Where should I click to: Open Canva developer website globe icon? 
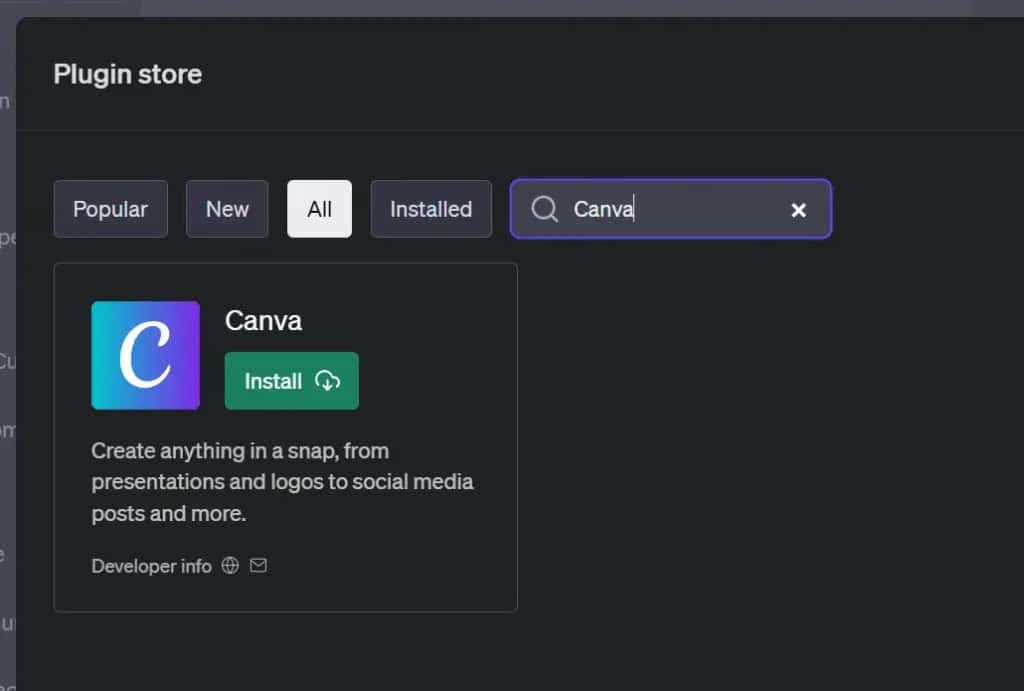tap(230, 565)
